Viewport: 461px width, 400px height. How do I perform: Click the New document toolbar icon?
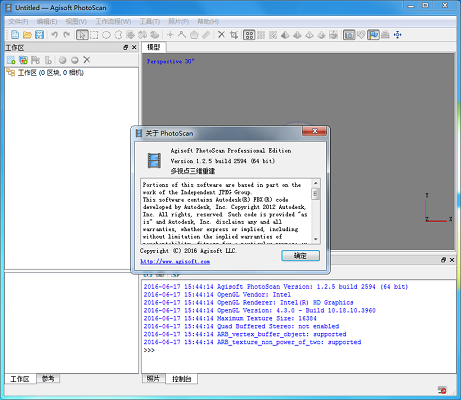tap(15, 34)
